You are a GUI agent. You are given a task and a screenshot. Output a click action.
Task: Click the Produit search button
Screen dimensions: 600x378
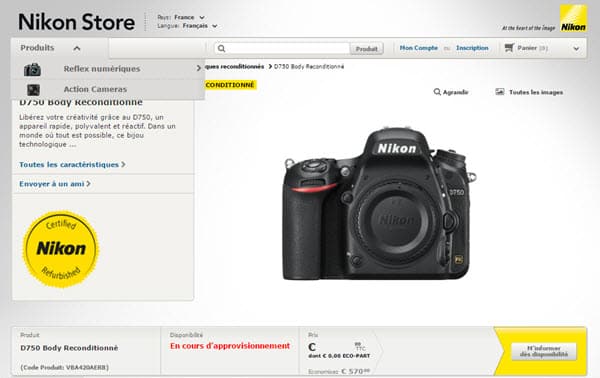pos(367,49)
